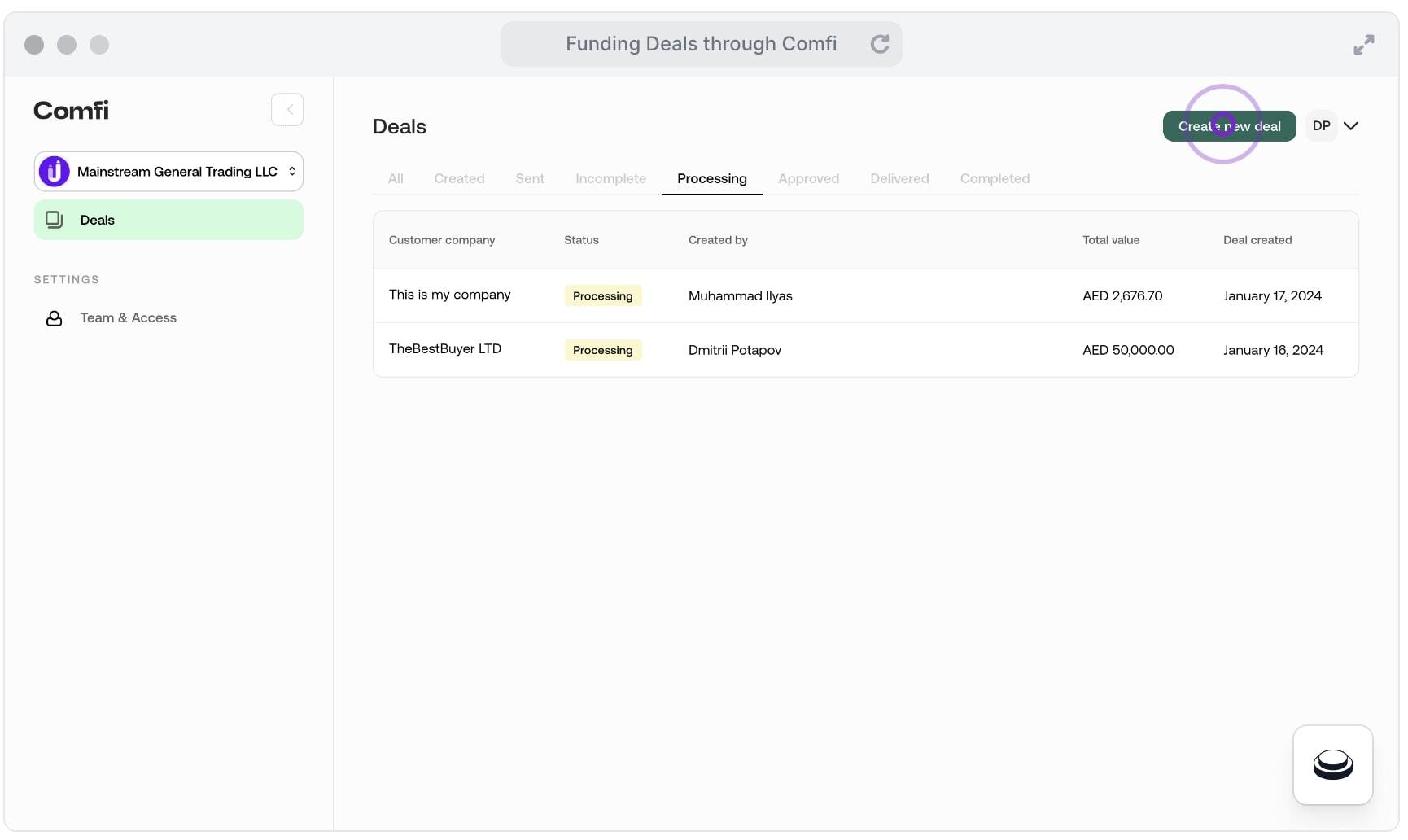Viewport: 1408px width, 840px height.
Task: Expand the chevron next to DP initials
Action: [x=1353, y=126]
